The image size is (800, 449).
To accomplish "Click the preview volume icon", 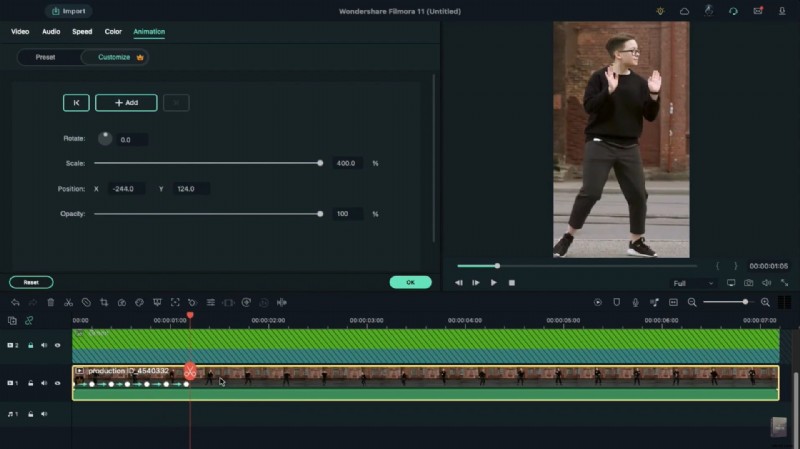I will pos(766,283).
